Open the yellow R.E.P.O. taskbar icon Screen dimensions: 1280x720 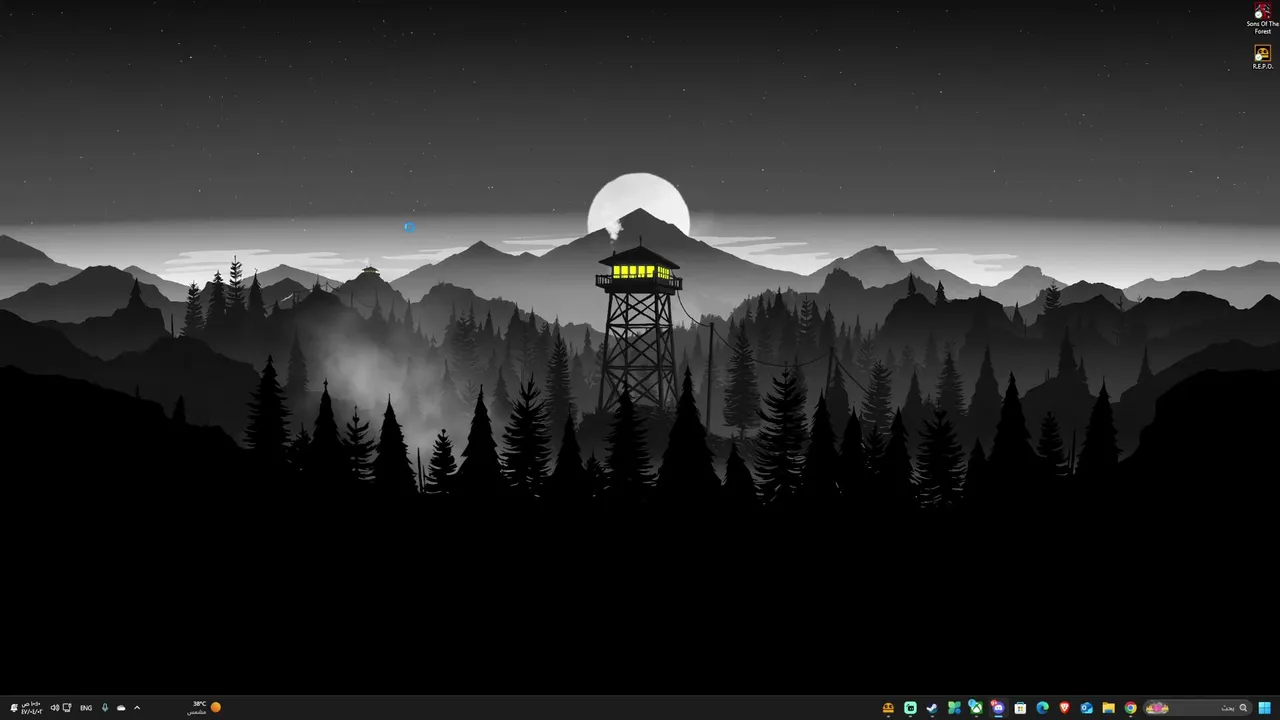tap(888, 708)
